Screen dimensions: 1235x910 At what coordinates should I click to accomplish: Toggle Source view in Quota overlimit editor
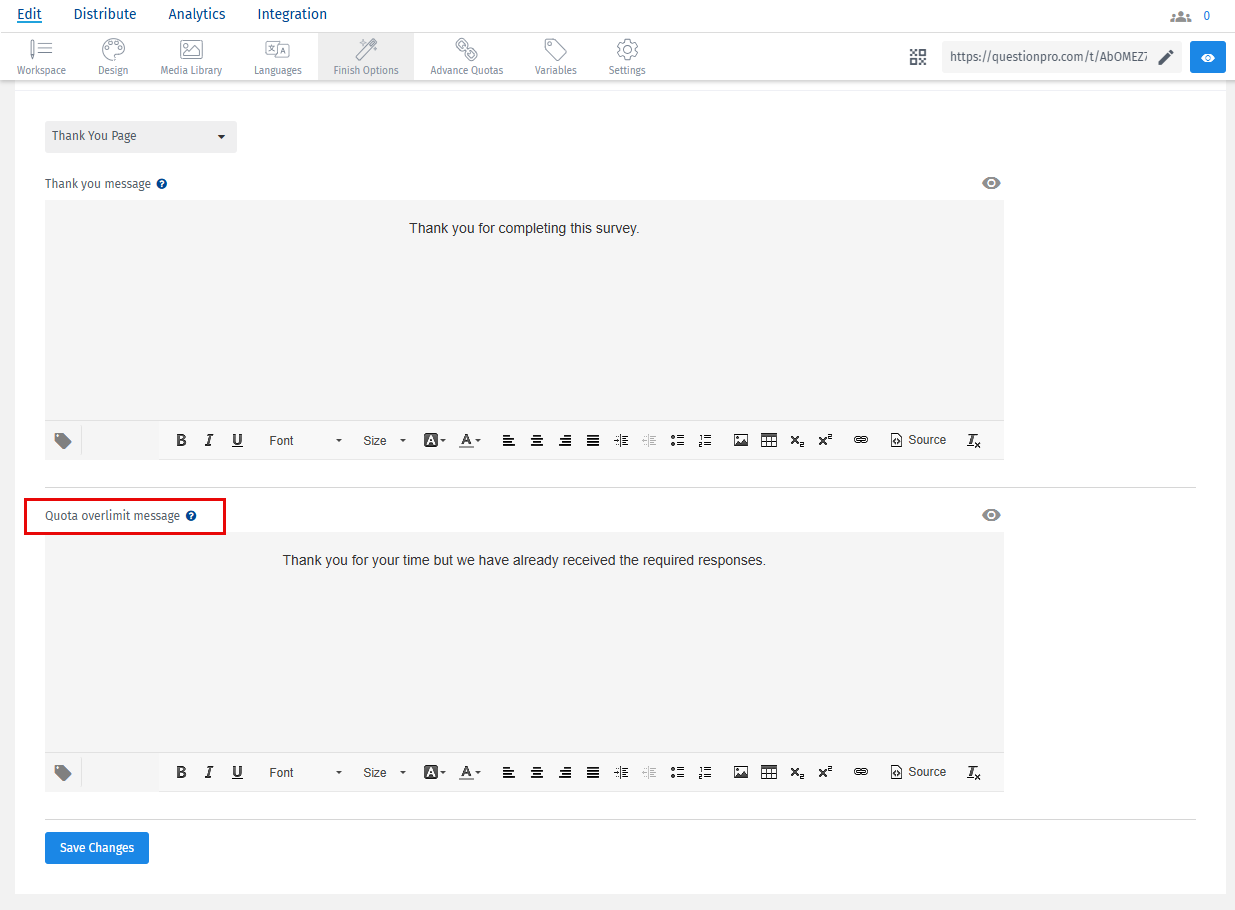tap(918, 772)
